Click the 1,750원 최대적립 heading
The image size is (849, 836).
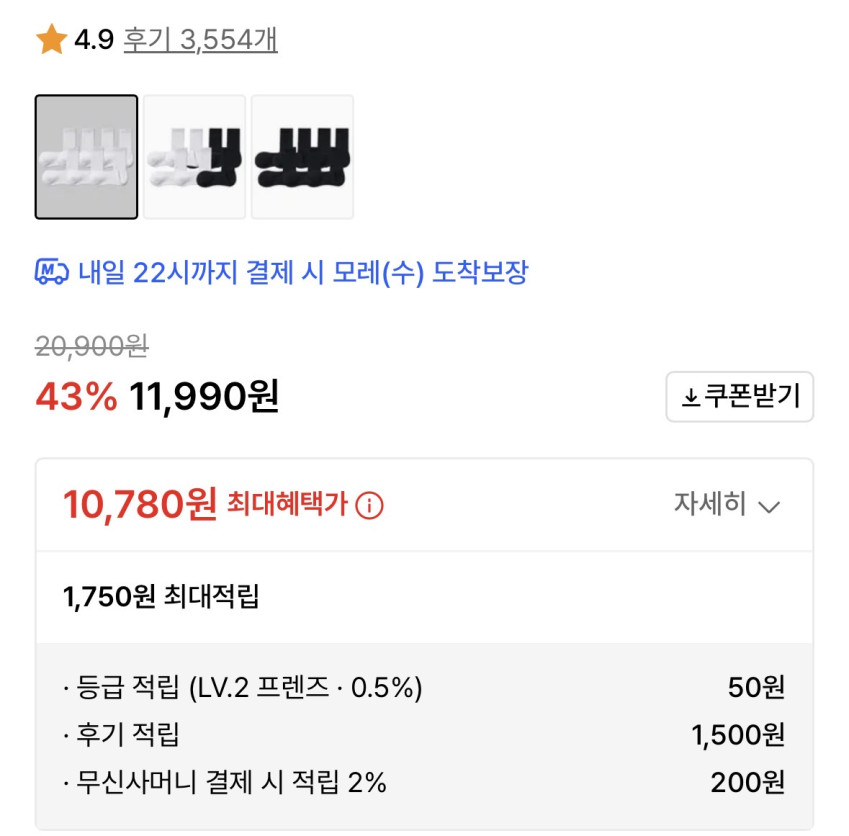[x=161, y=597]
